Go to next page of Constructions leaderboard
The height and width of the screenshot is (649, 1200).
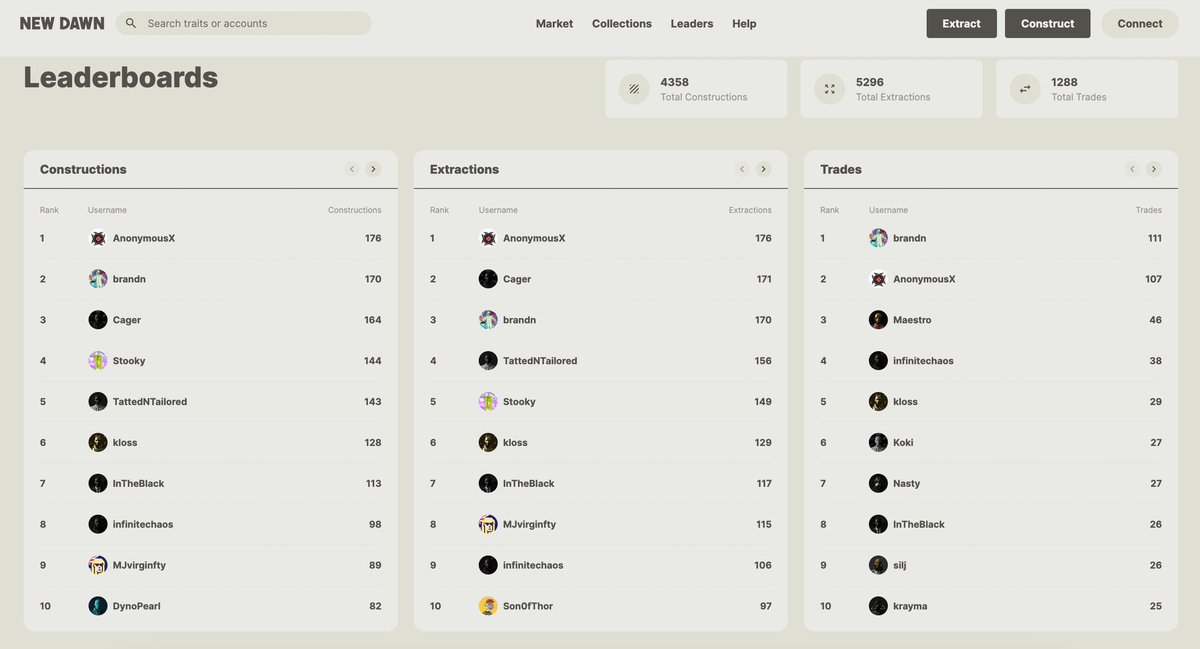373,169
